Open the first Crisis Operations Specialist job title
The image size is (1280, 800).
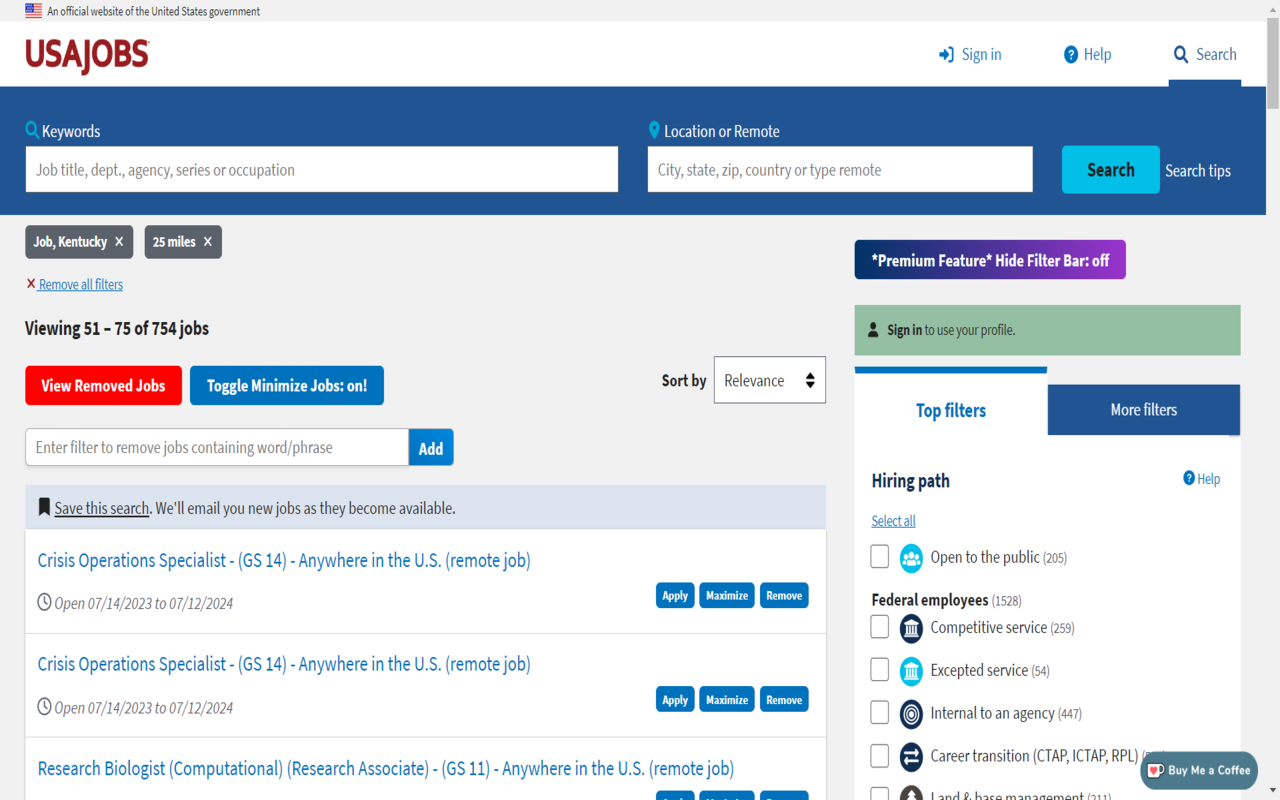[x=284, y=560]
